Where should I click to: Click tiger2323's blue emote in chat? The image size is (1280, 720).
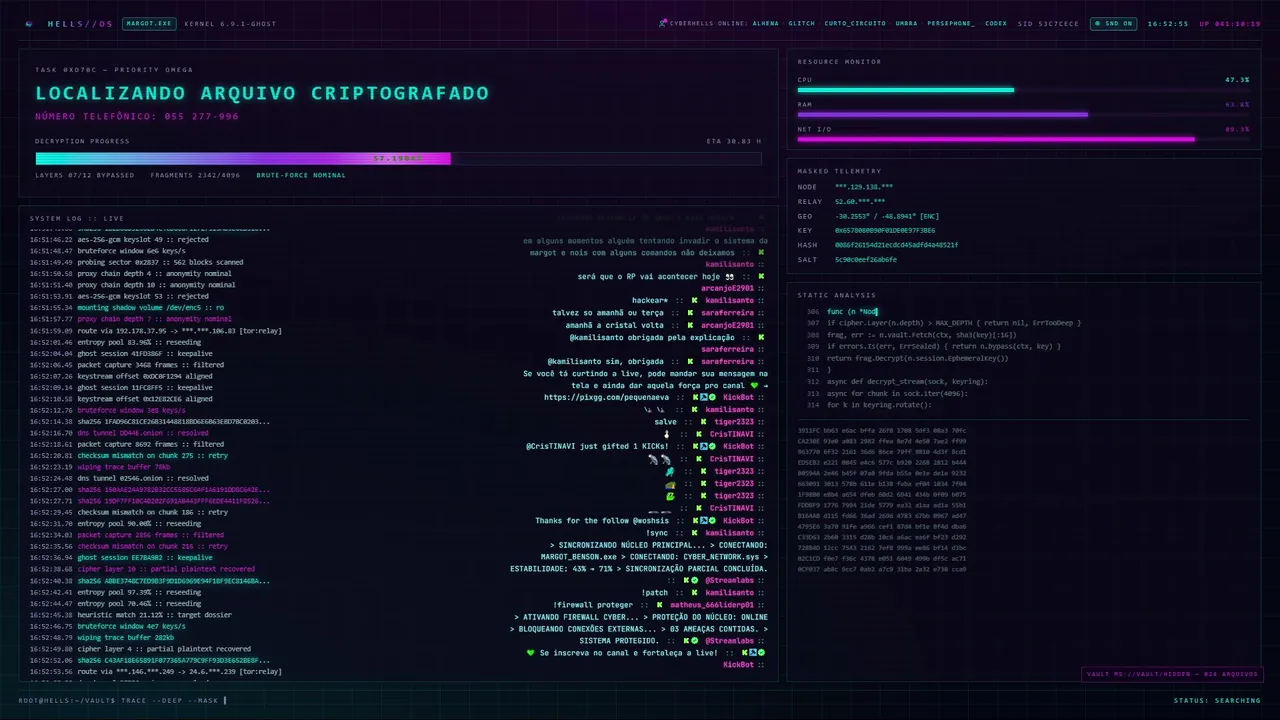tap(670, 472)
